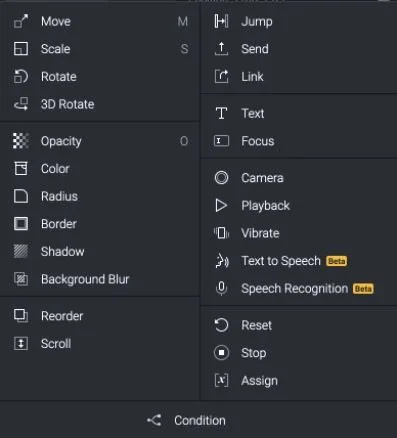This screenshot has width=397, height=438.
Task: Select the Background Blur icon
Action: click(x=21, y=279)
